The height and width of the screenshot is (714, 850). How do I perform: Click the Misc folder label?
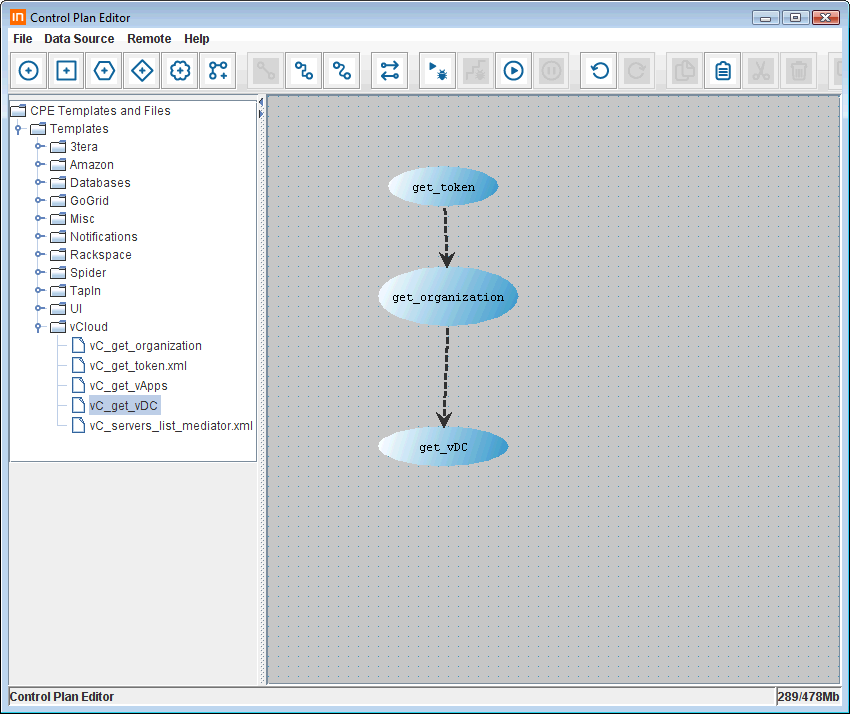click(82, 218)
